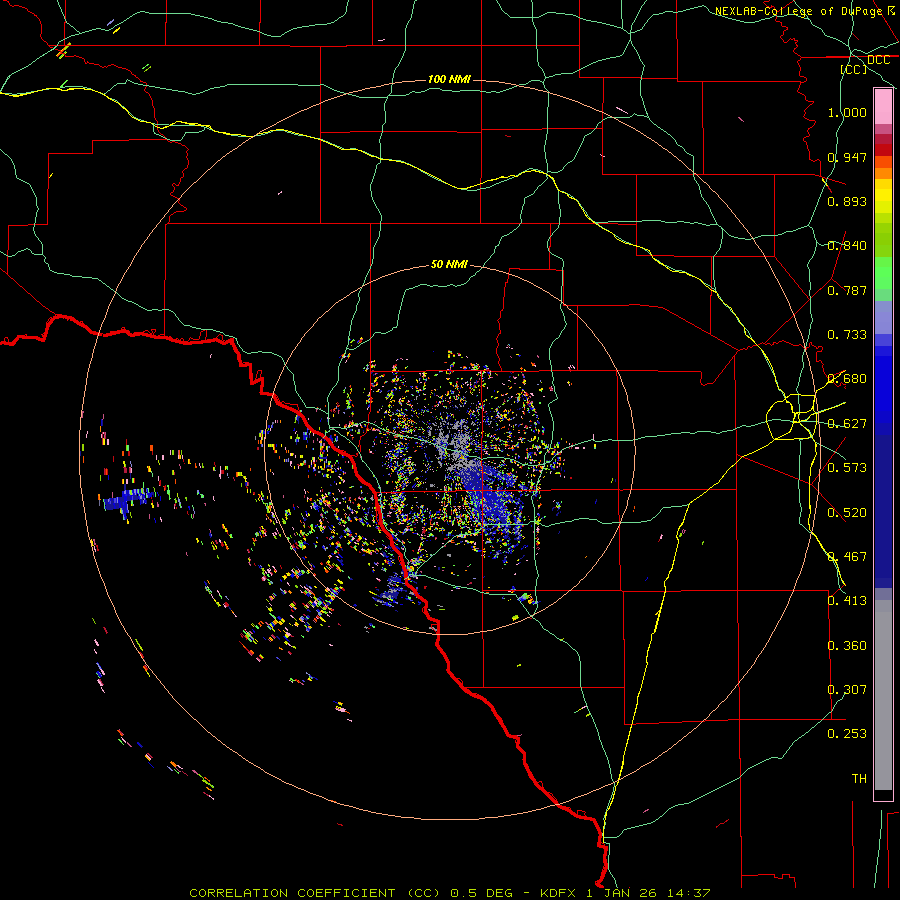Screen dimensions: 900x900
Task: Click the 0.520 scale value
Action: (847, 513)
